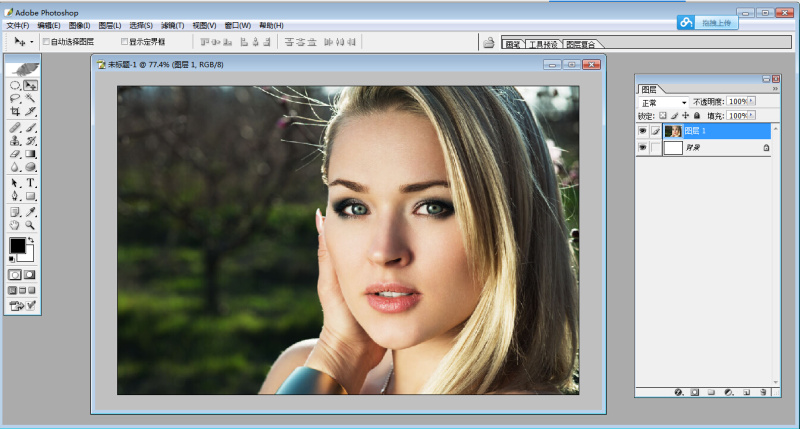Open blend mode dropdown 正常
The width and height of the screenshot is (800, 429).
click(663, 103)
